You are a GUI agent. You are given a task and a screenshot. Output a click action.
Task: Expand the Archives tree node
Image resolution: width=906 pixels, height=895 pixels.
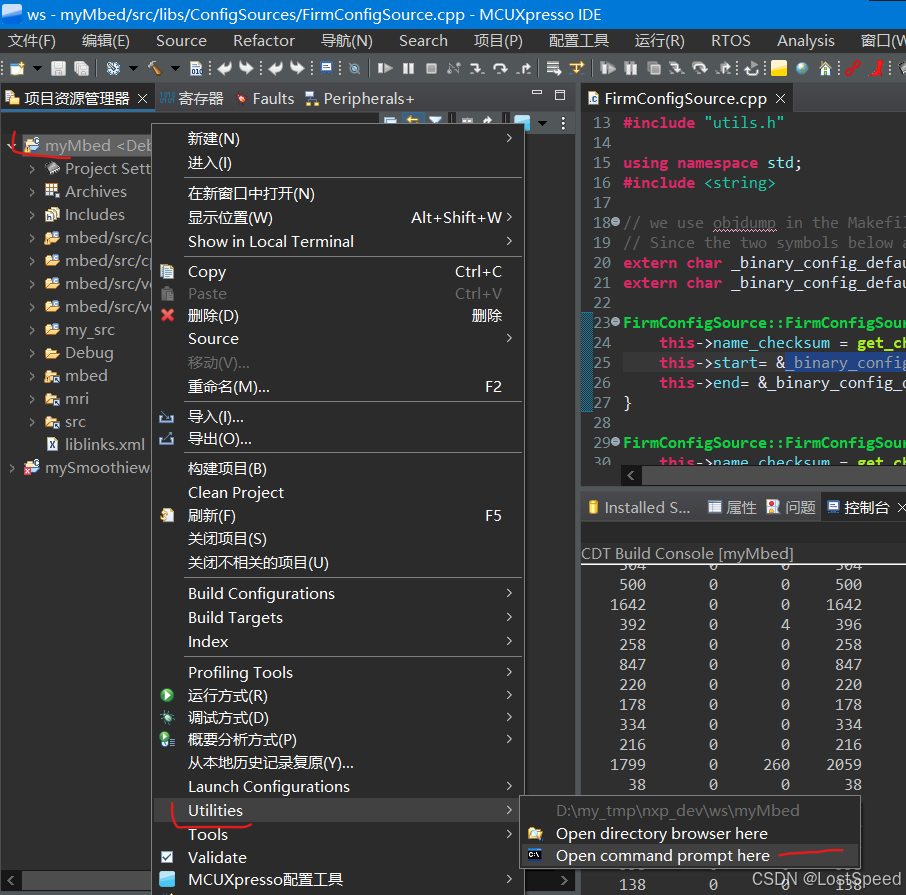pyautogui.click(x=32, y=192)
